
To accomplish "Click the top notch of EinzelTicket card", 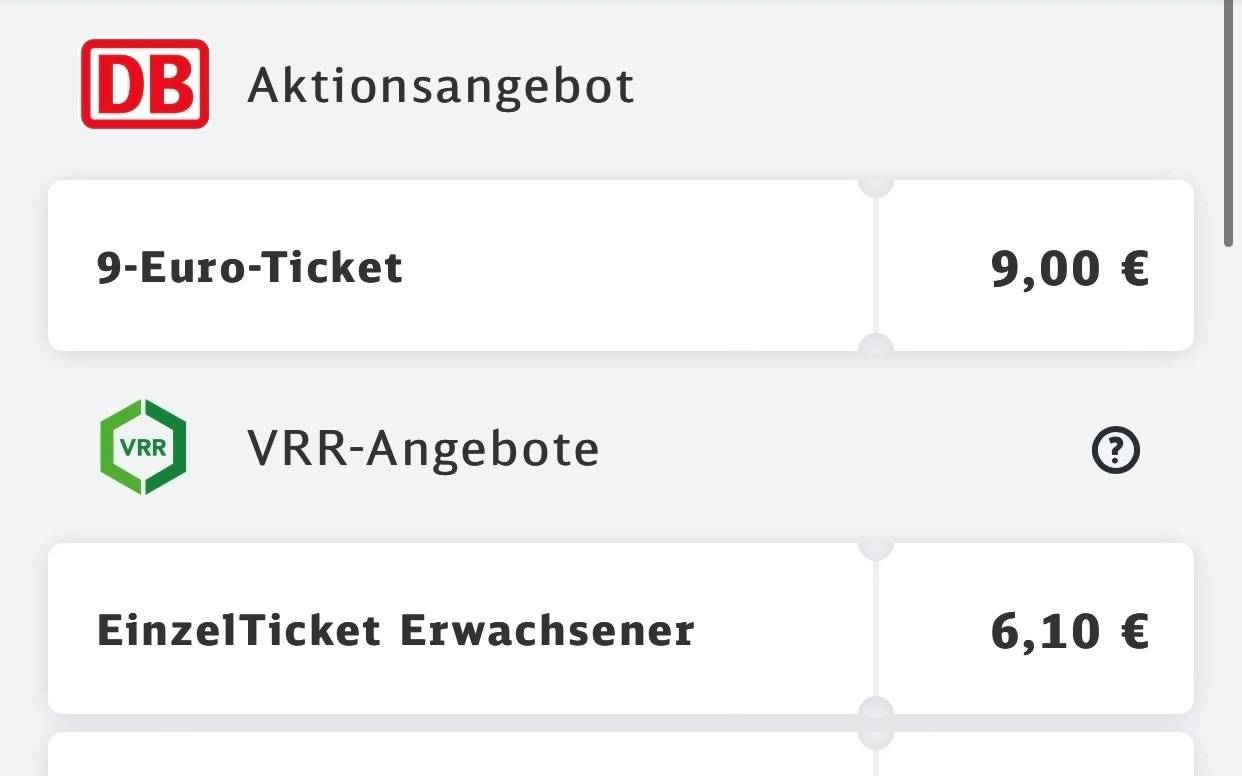I will coord(876,548).
